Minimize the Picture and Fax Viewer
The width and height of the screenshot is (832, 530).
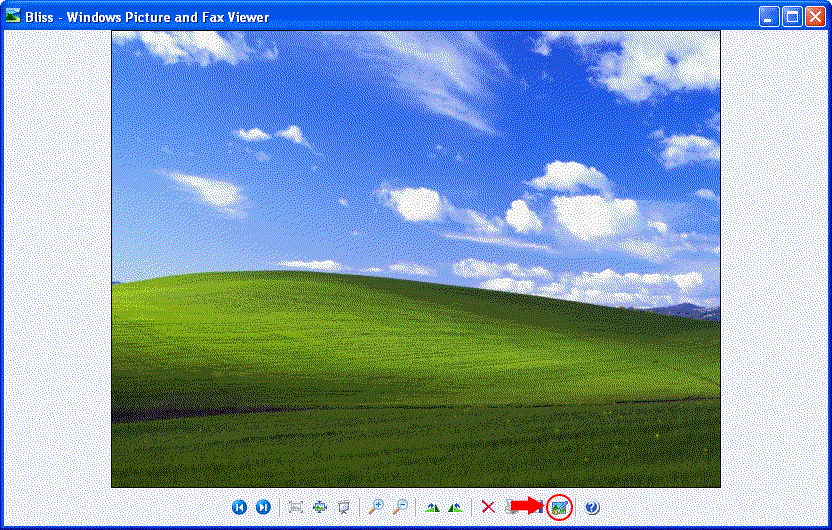[x=769, y=17]
